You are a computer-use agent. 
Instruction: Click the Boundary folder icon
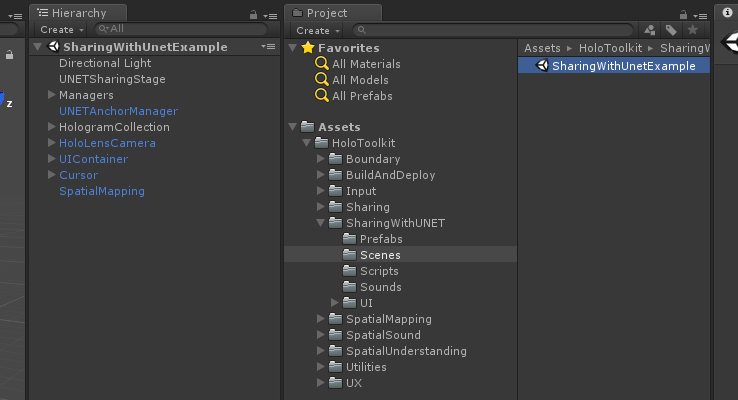(x=336, y=159)
